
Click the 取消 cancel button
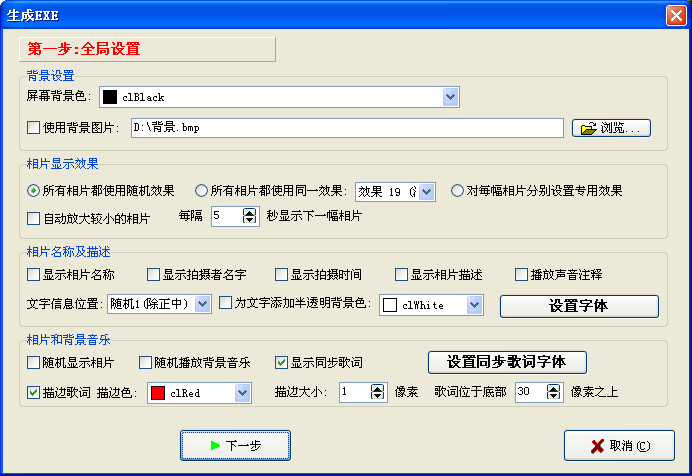click(x=618, y=445)
